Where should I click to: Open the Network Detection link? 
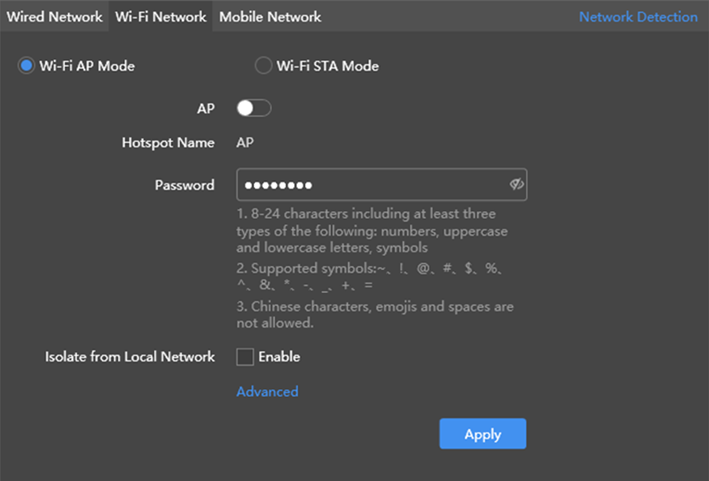[x=638, y=17]
